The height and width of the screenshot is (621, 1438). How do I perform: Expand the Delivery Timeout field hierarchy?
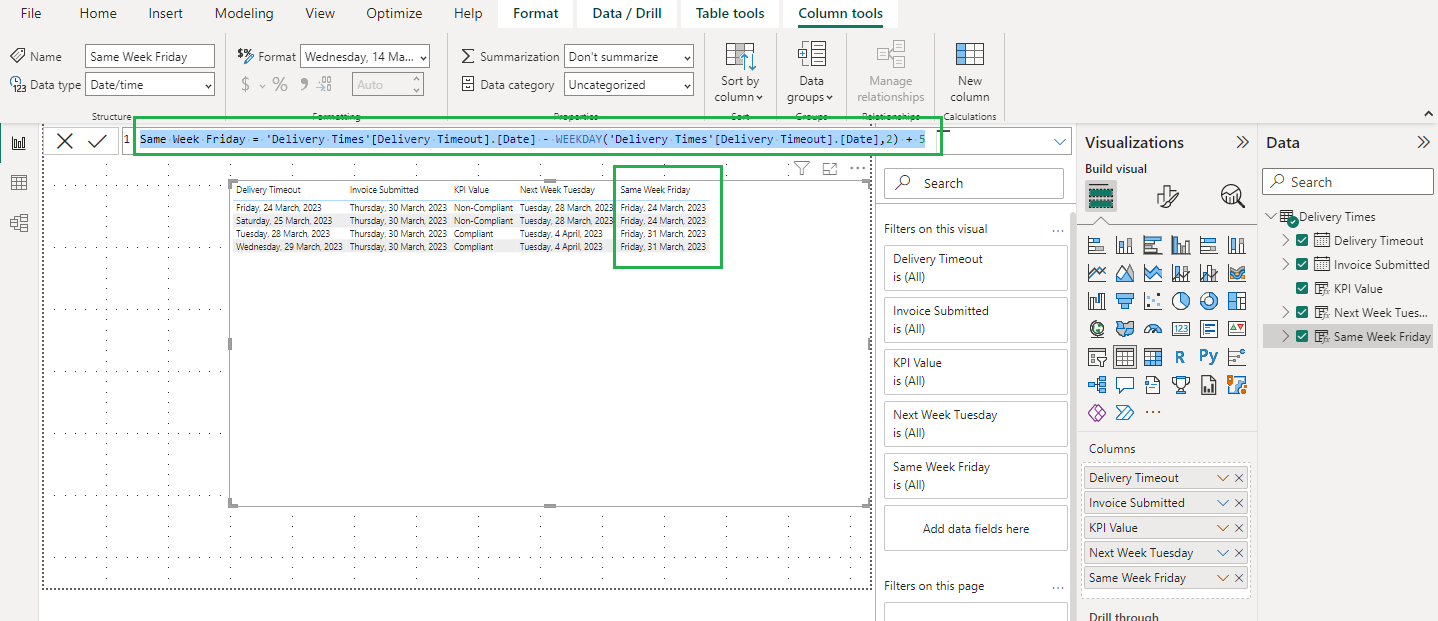click(1286, 240)
